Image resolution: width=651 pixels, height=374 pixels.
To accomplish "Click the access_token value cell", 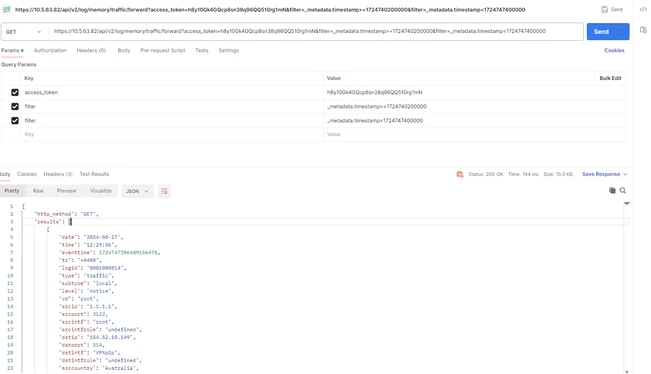I will [474, 92].
